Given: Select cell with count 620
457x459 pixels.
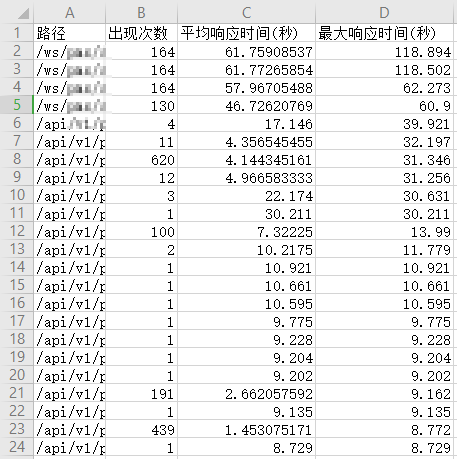Looking at the screenshot, I should 141,159.
